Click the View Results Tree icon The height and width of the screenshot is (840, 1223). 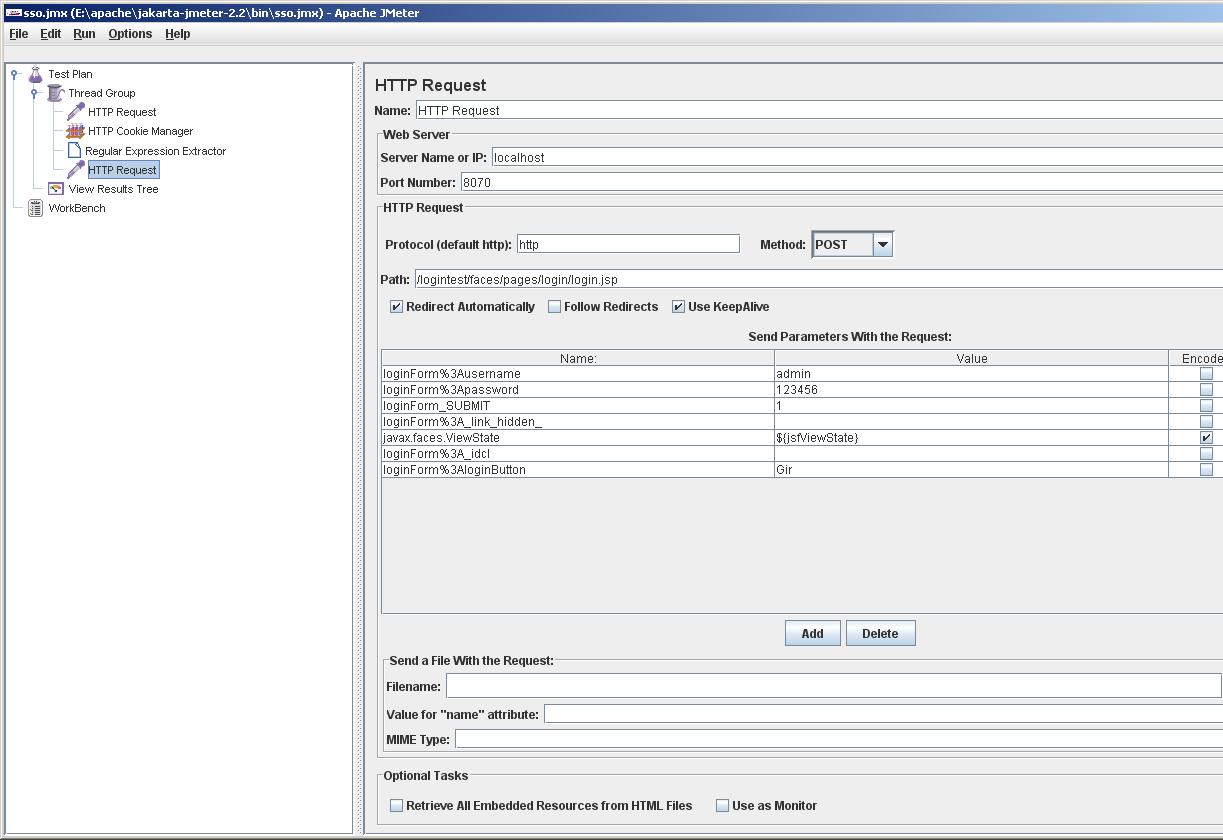pos(56,188)
